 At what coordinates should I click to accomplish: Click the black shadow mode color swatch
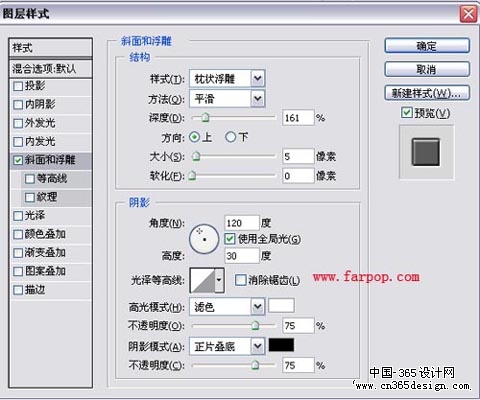pyautogui.click(x=281, y=345)
